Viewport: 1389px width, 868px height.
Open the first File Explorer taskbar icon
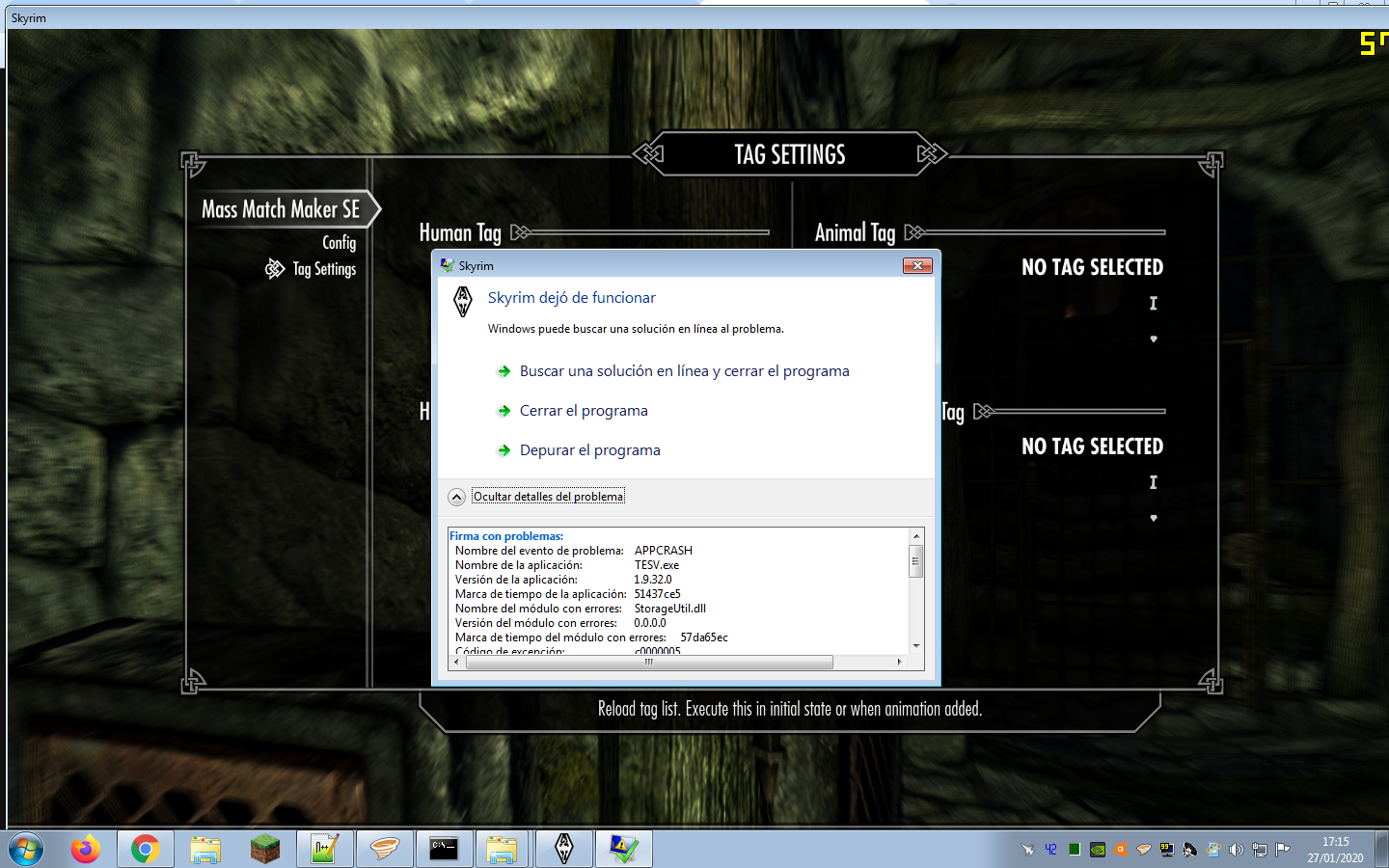tap(205, 850)
